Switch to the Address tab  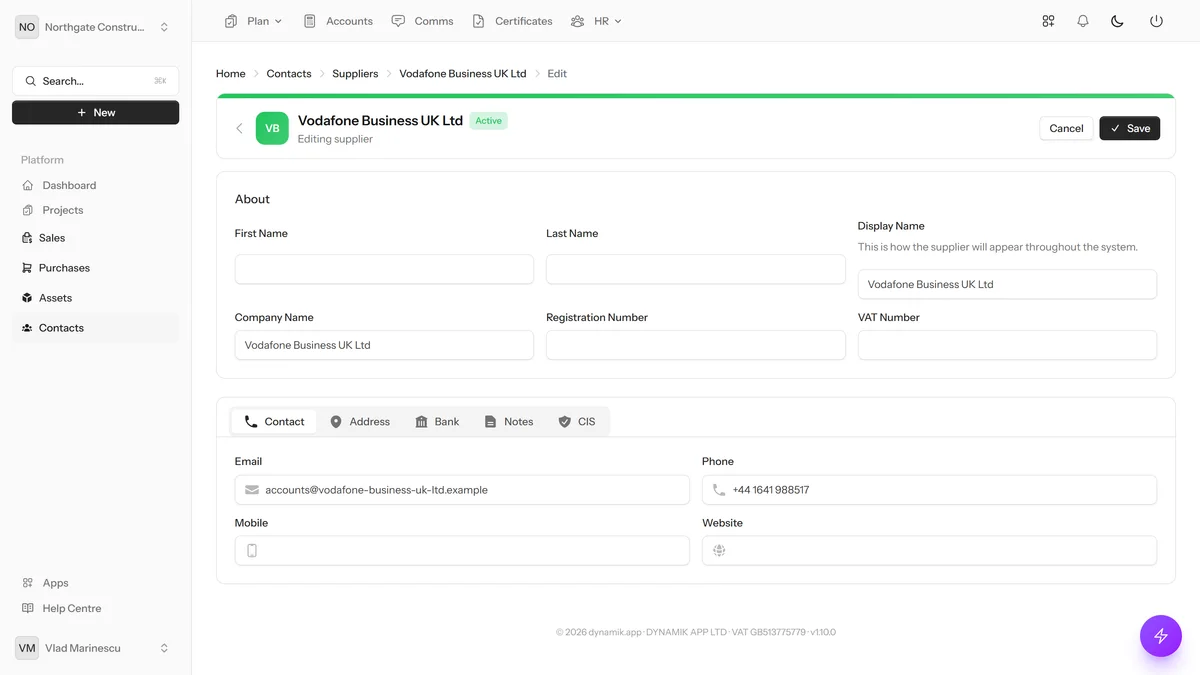(x=360, y=422)
